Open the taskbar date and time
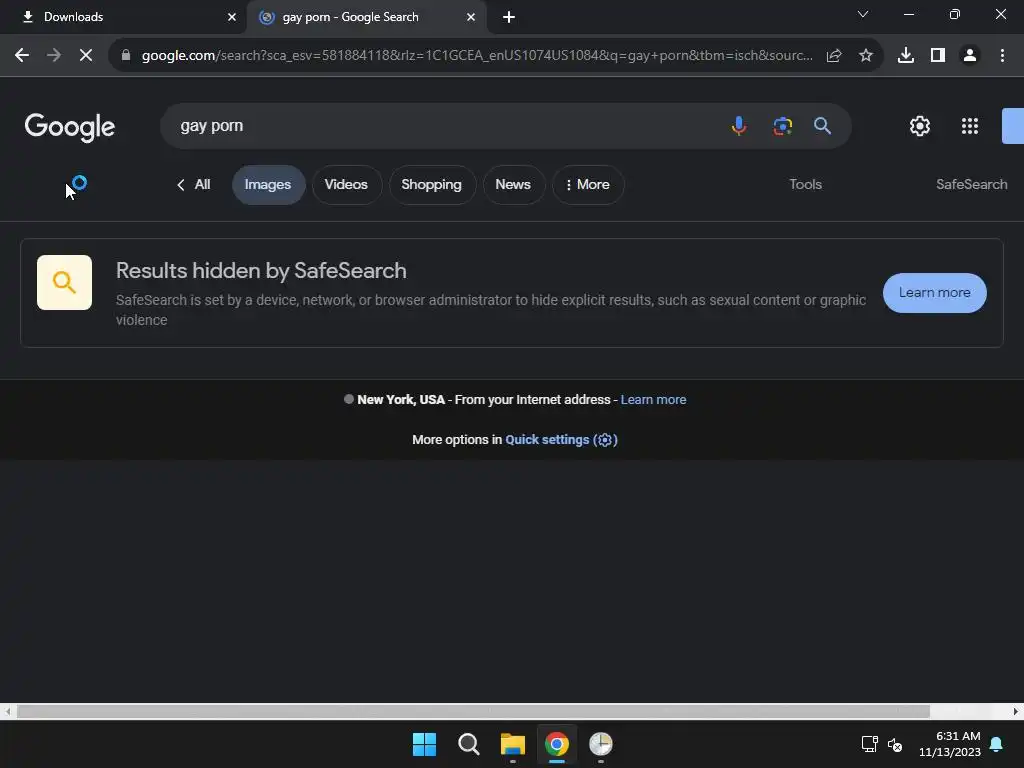This screenshot has width=1024, height=768. (x=950, y=744)
